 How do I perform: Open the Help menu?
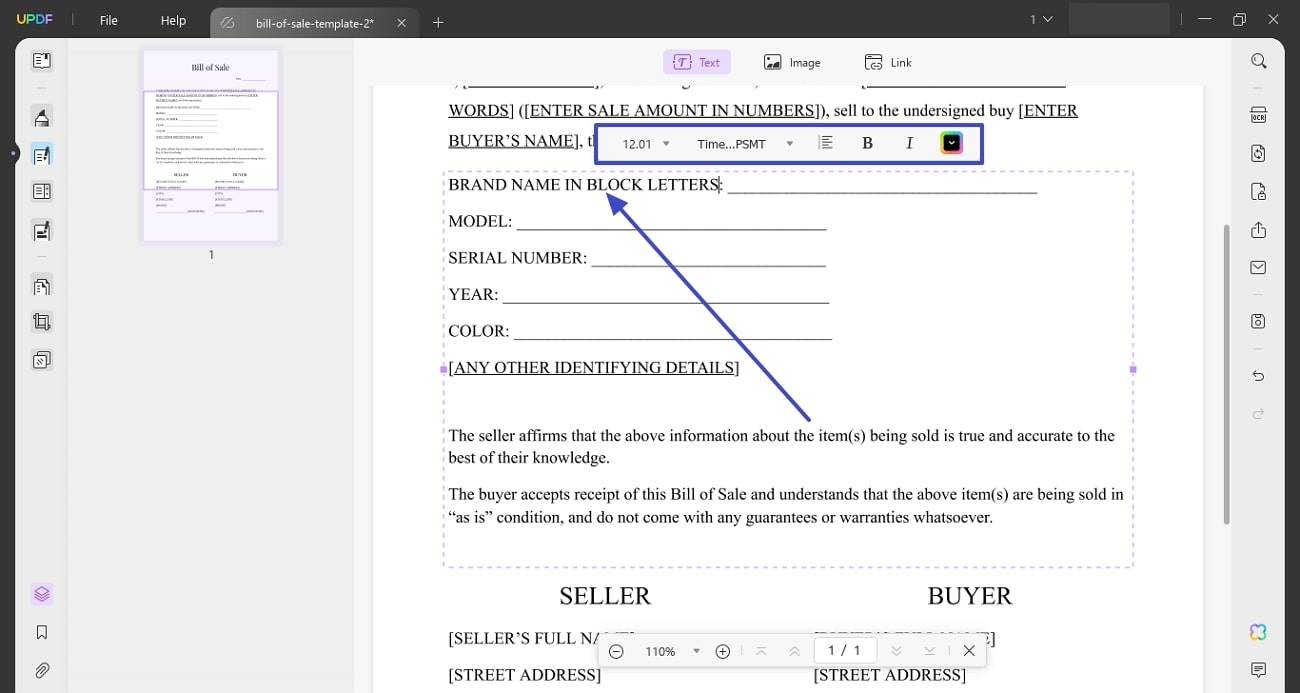174,20
